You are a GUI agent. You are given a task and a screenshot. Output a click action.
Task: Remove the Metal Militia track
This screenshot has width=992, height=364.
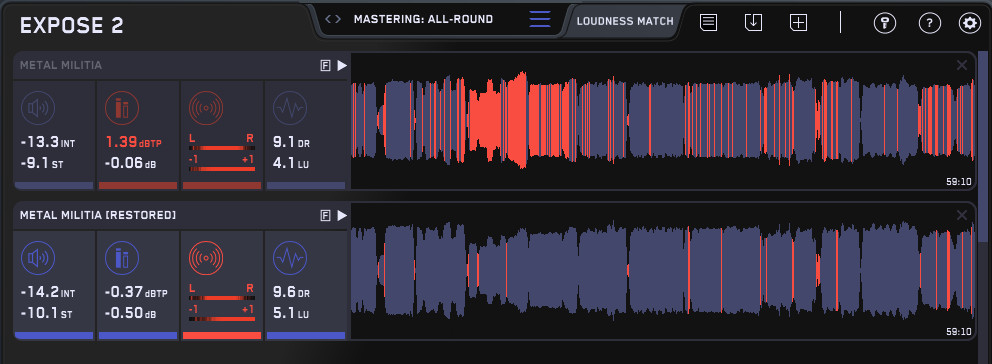coord(962,65)
